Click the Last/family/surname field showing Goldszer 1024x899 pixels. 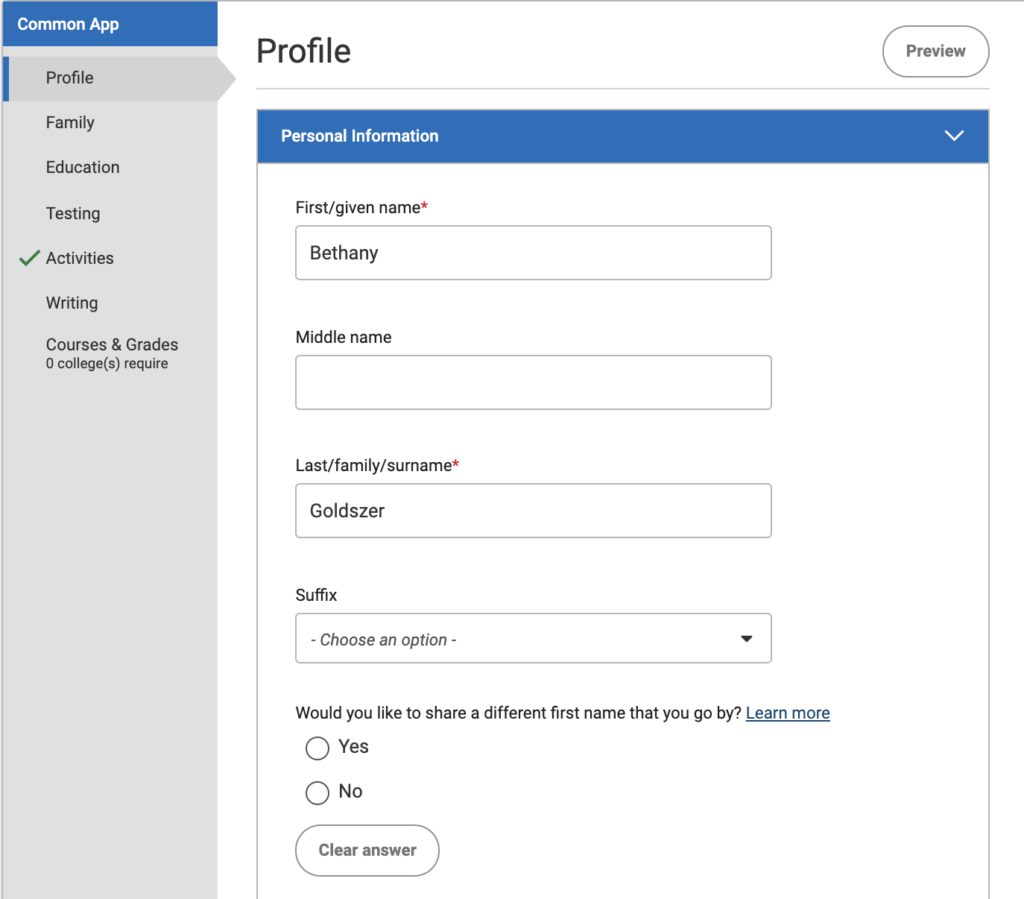click(533, 510)
